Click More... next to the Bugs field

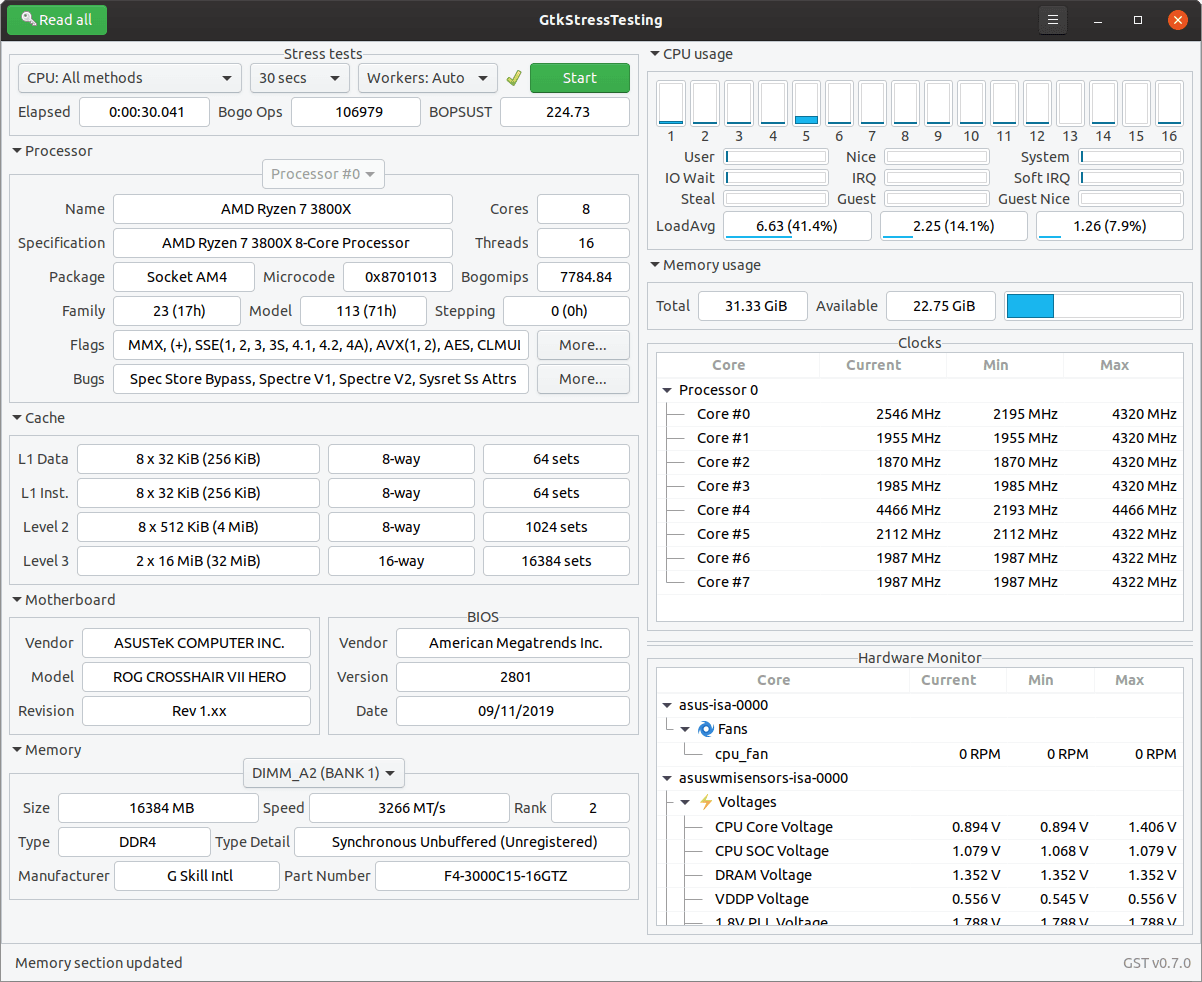583,379
